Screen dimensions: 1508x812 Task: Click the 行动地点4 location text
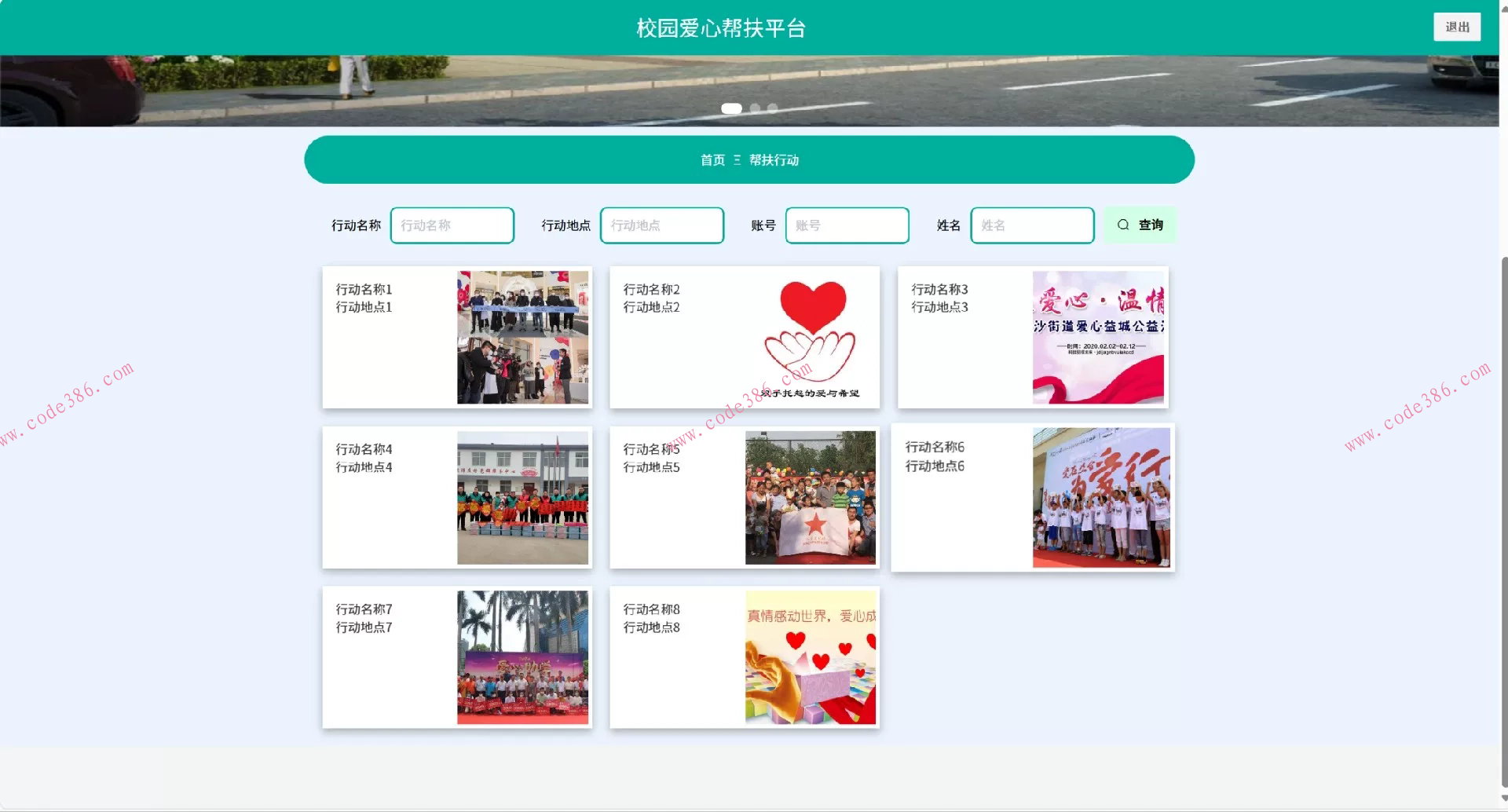tap(364, 467)
